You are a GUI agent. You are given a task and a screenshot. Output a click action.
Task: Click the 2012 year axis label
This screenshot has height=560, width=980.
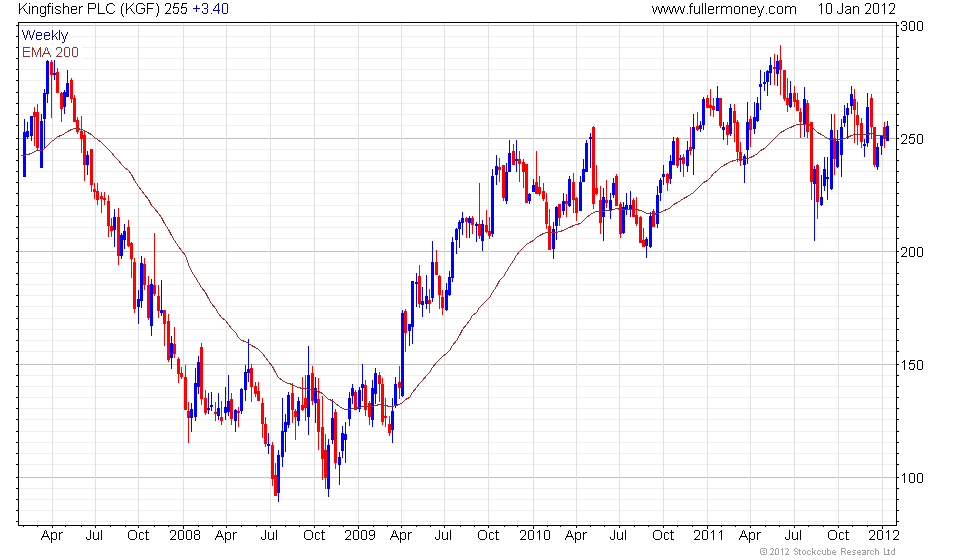884,536
